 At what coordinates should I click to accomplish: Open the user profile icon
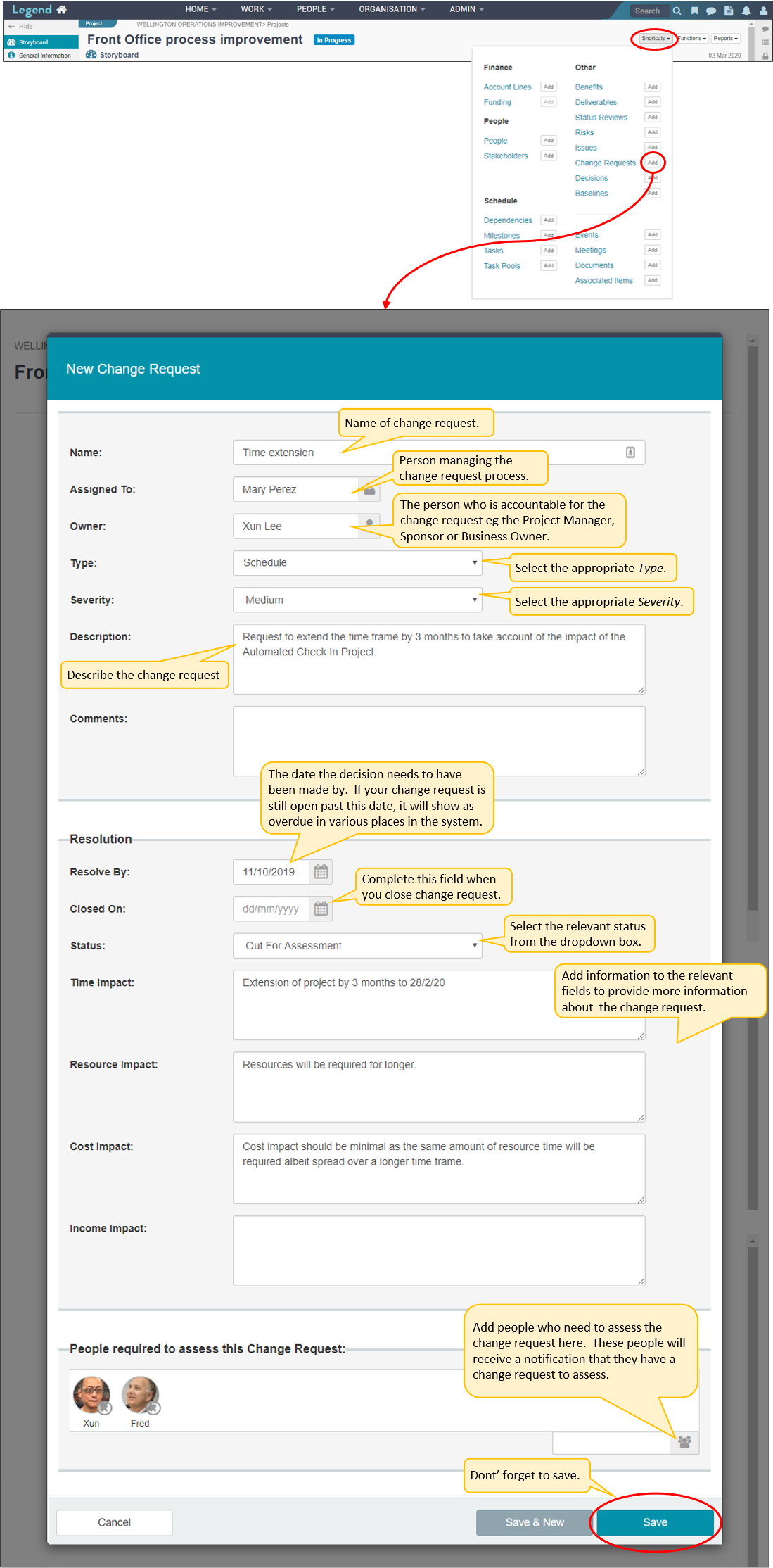tap(764, 11)
